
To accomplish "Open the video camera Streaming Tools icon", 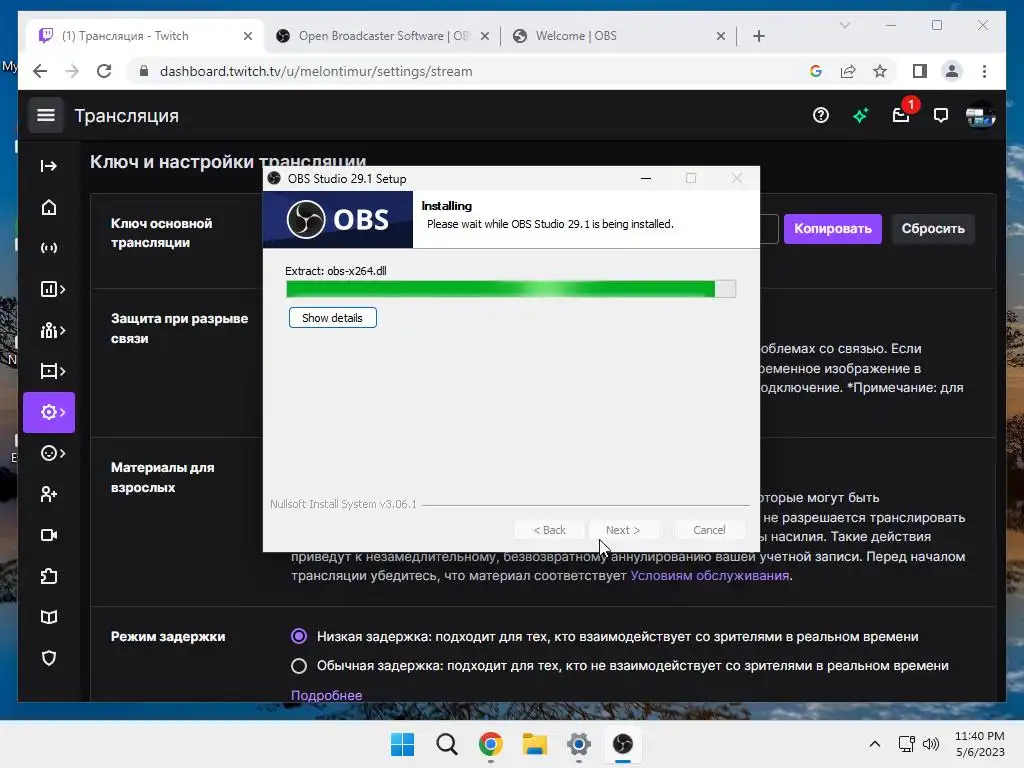I will click(49, 535).
